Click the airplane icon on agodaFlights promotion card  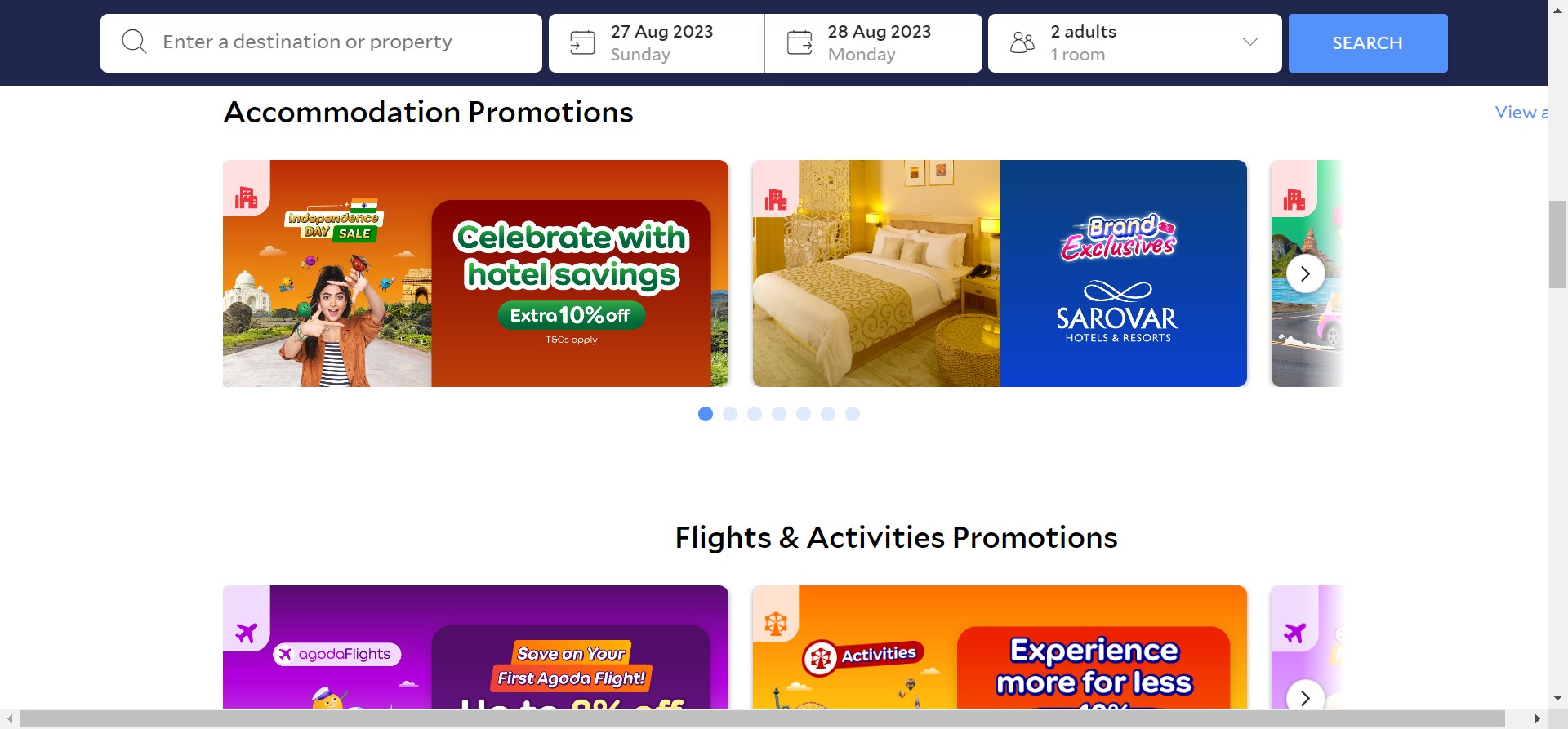click(246, 633)
